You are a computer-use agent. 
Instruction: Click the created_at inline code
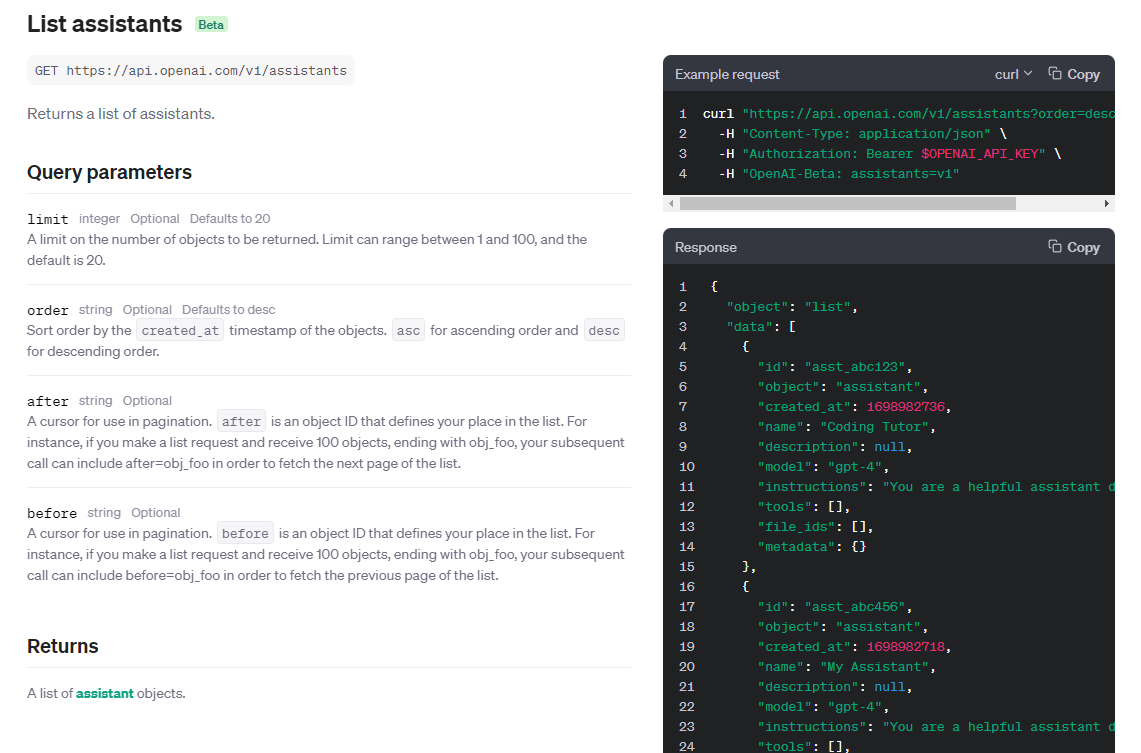click(x=180, y=330)
